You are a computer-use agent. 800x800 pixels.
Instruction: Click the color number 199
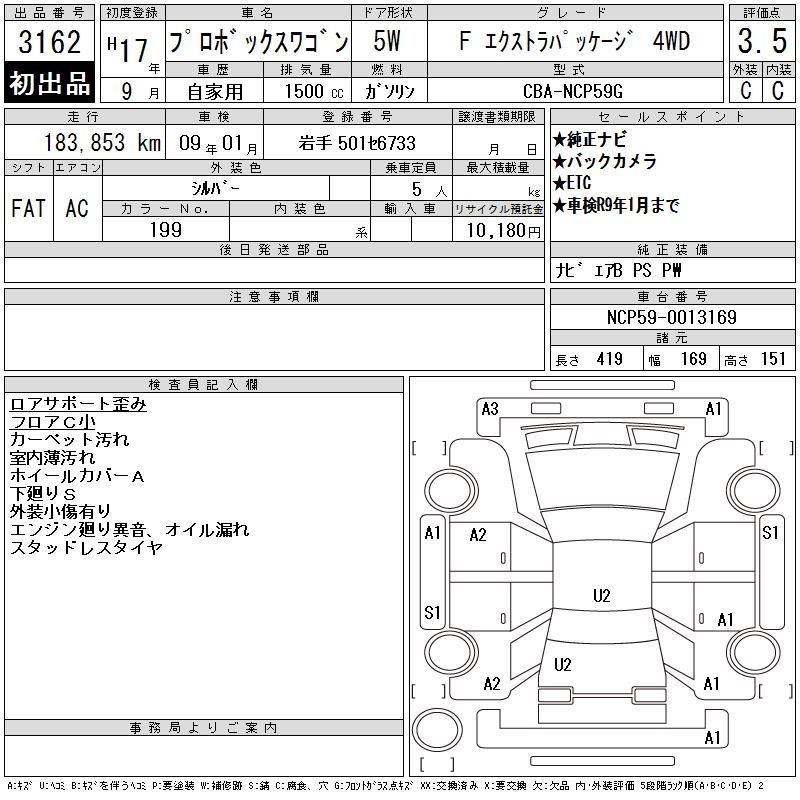coord(166,230)
